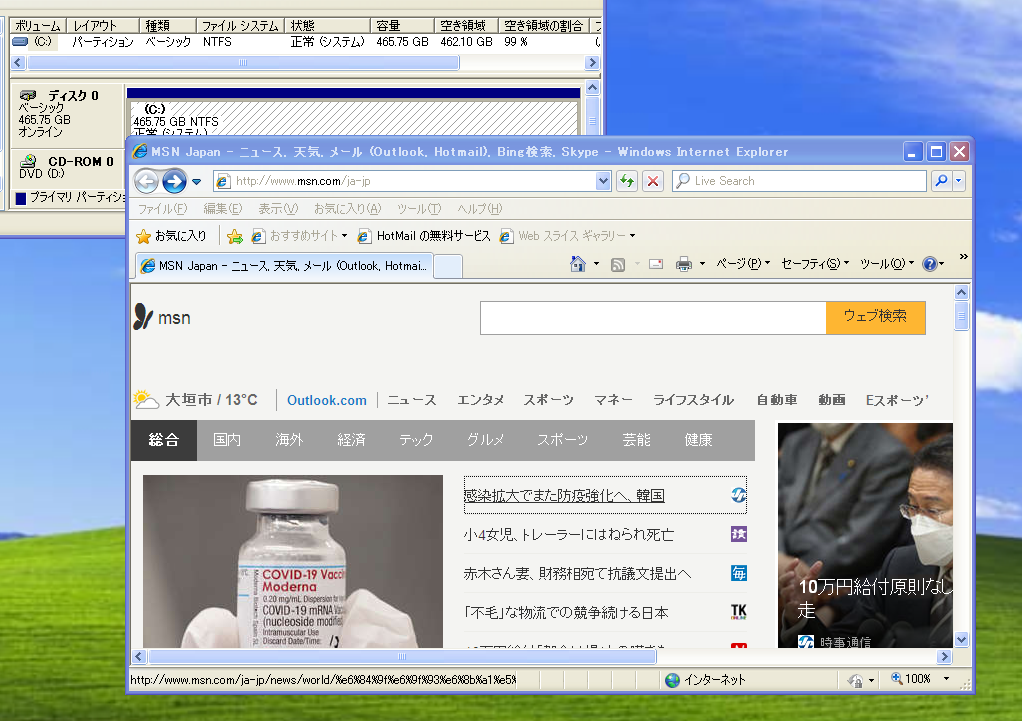Viewport: 1022px width, 721px height.
Task: Select the (C:) volume row in Disk Management
Action: [x=304, y=42]
